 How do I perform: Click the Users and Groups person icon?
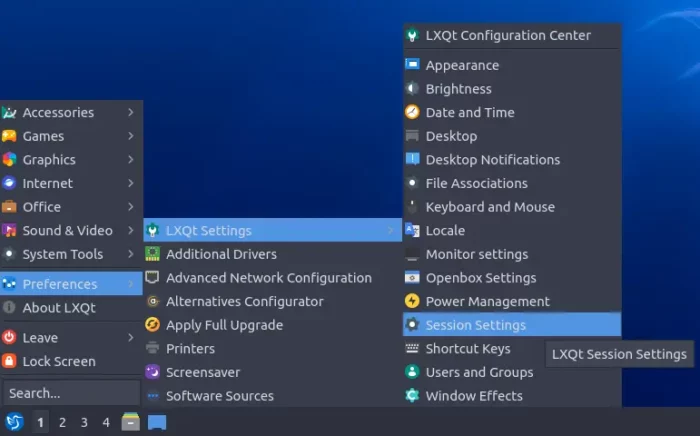tap(412, 372)
